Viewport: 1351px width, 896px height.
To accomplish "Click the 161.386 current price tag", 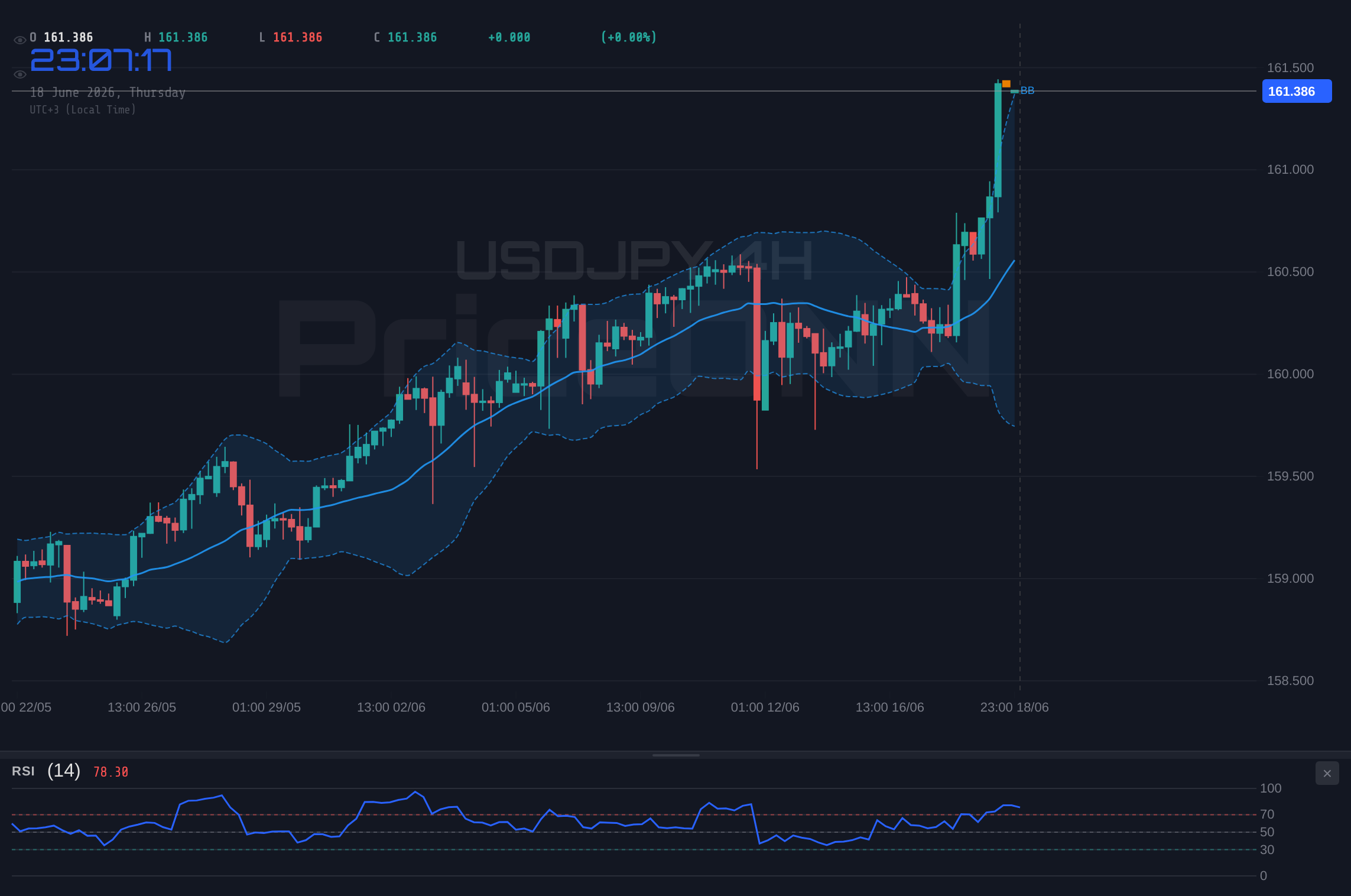I will coord(1297,91).
